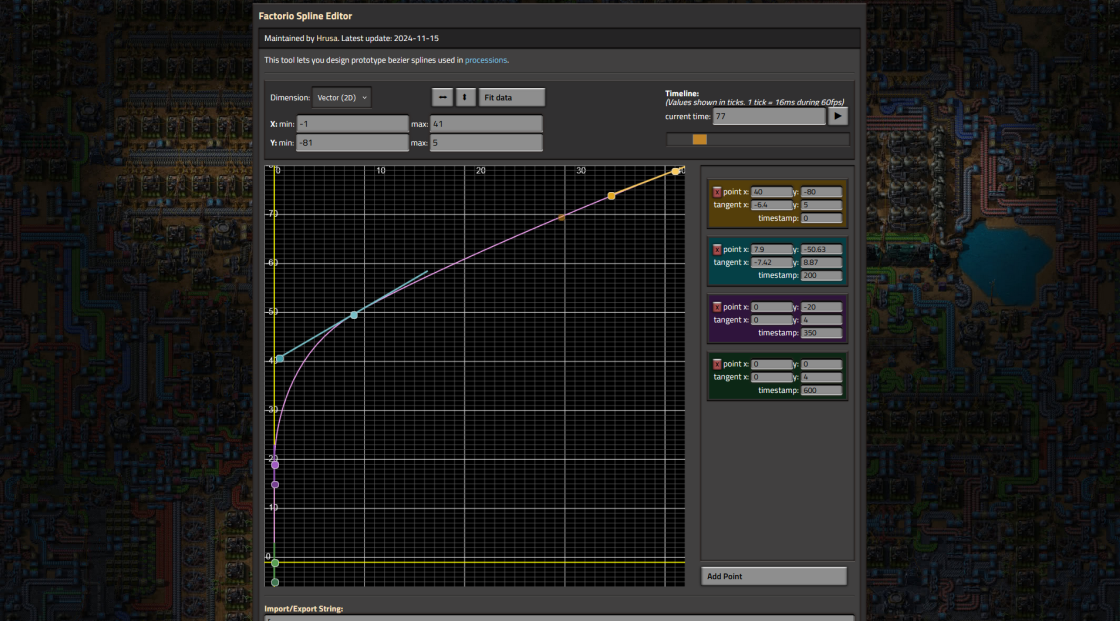Click the Y min field with -81

(x=352, y=143)
